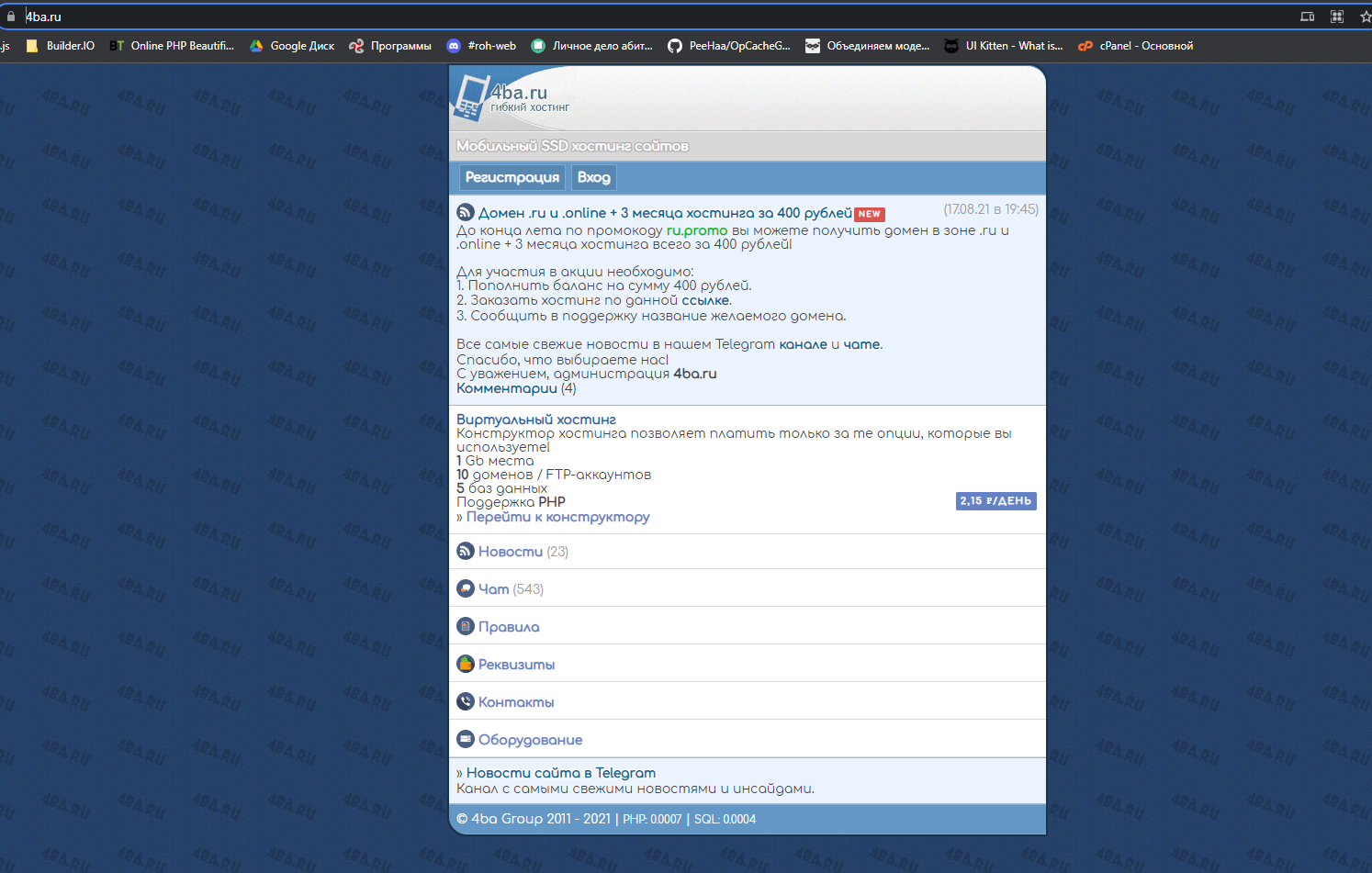
Task: Click the wallet icon beside Реквизиты
Action: coord(466,664)
